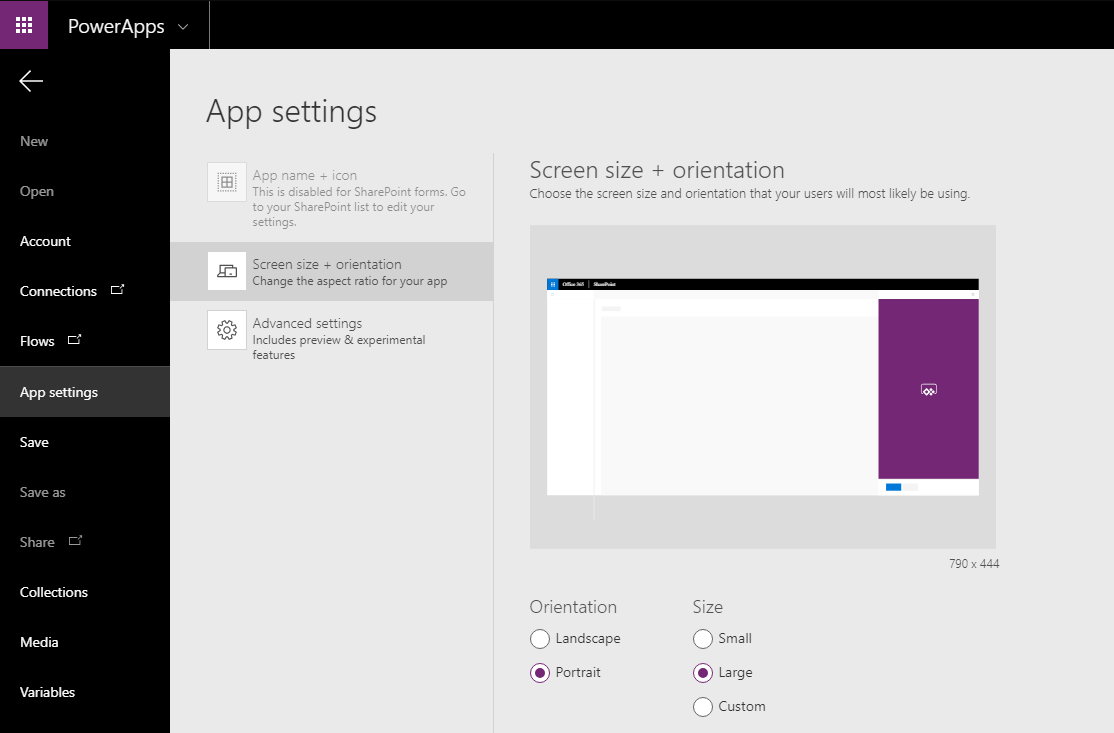This screenshot has height=733, width=1114.
Task: Click the Screen size + orientation heading
Action: pos(656,170)
